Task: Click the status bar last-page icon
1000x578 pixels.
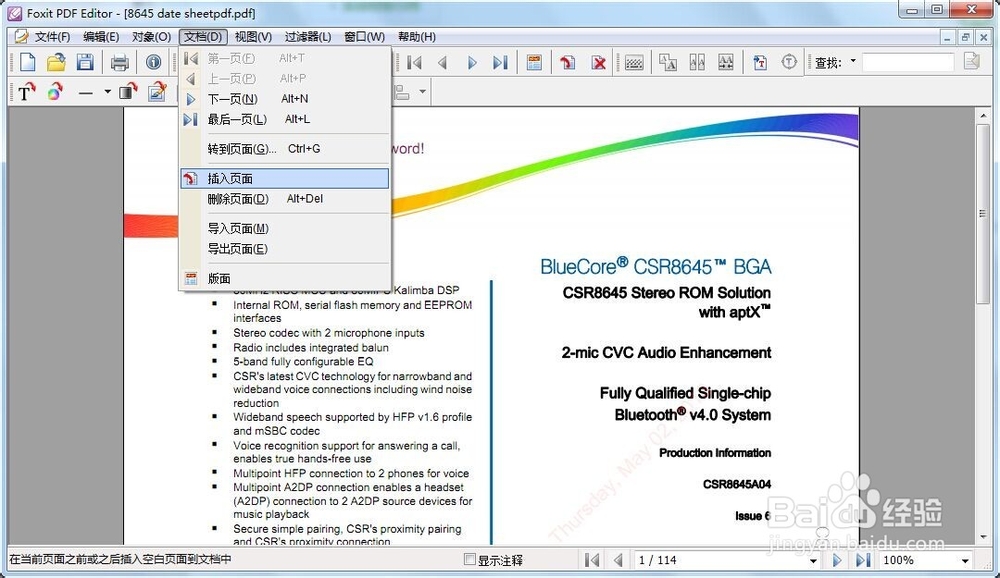Action: 863,560
